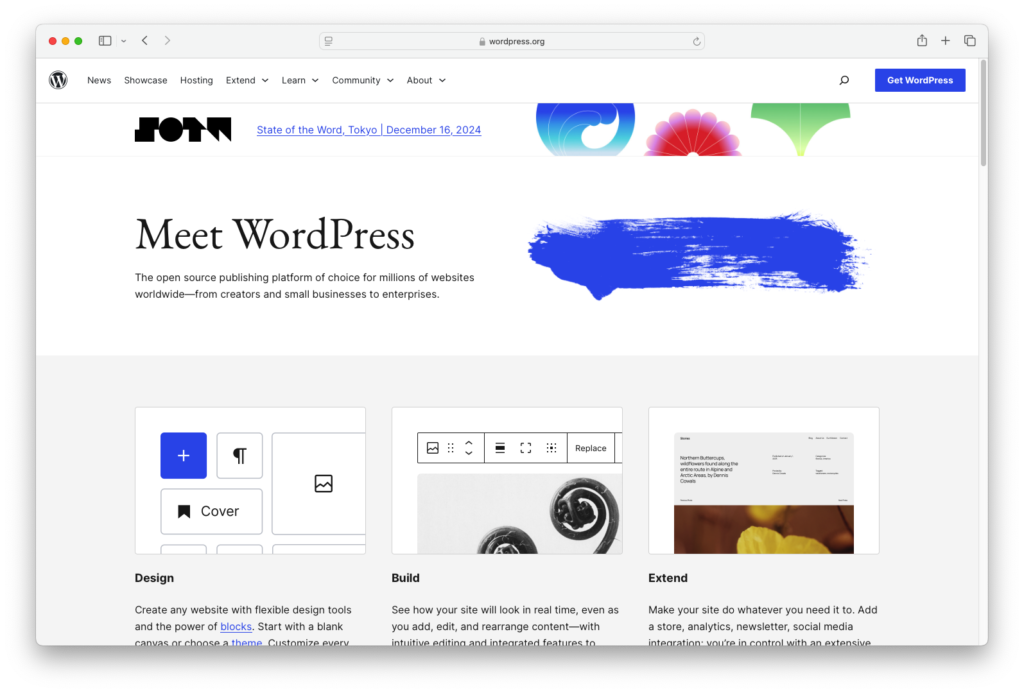Click the Get WordPress button
The image size is (1024, 693).
tap(919, 80)
